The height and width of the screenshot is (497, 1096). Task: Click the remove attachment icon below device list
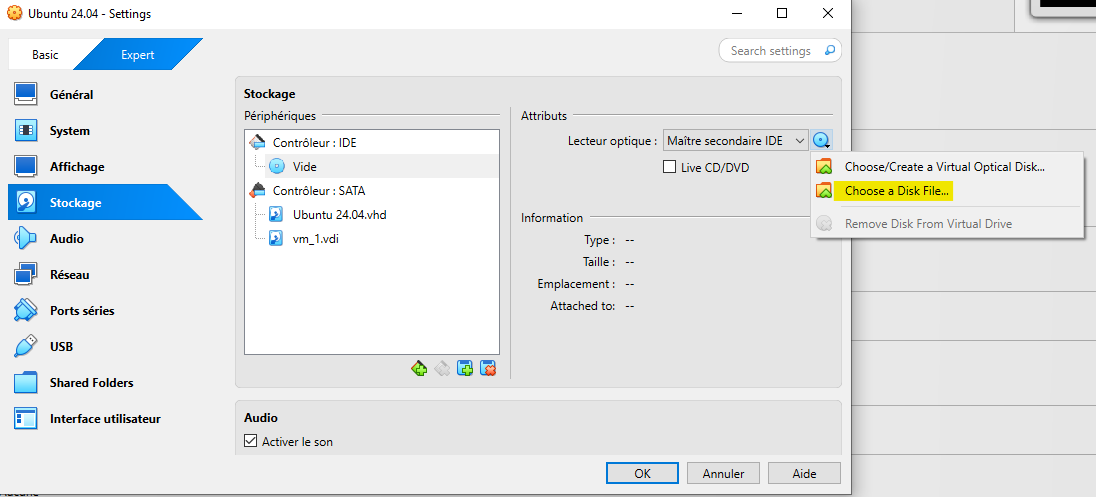pos(488,368)
